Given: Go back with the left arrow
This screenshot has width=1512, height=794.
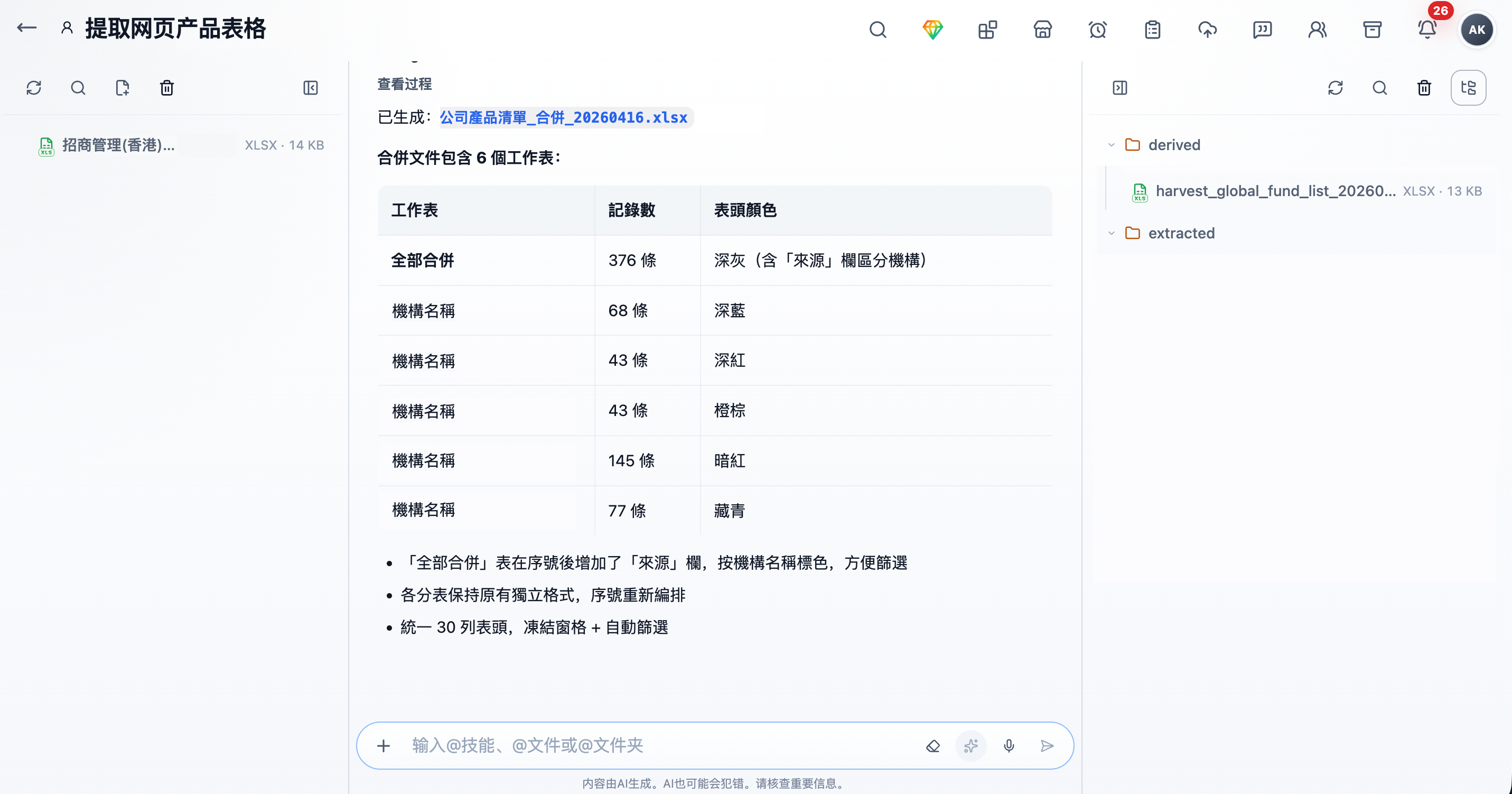Looking at the screenshot, I should (x=26, y=28).
